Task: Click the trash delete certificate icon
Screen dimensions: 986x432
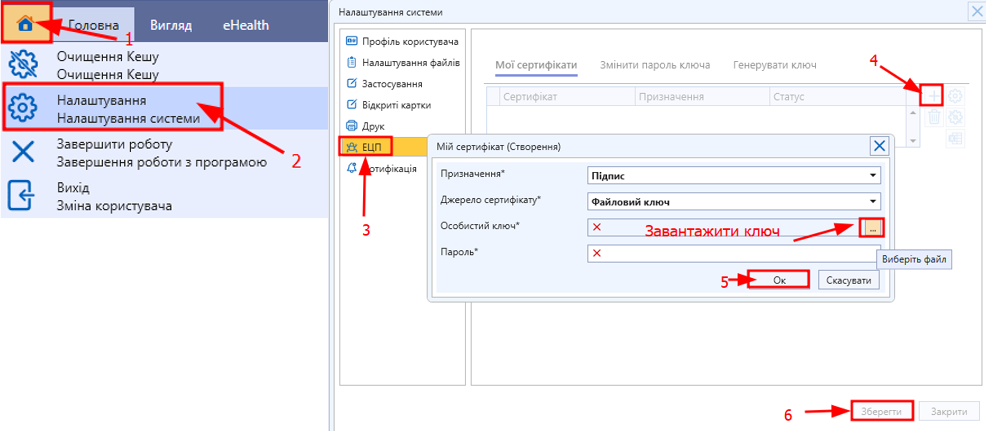Action: [934, 117]
